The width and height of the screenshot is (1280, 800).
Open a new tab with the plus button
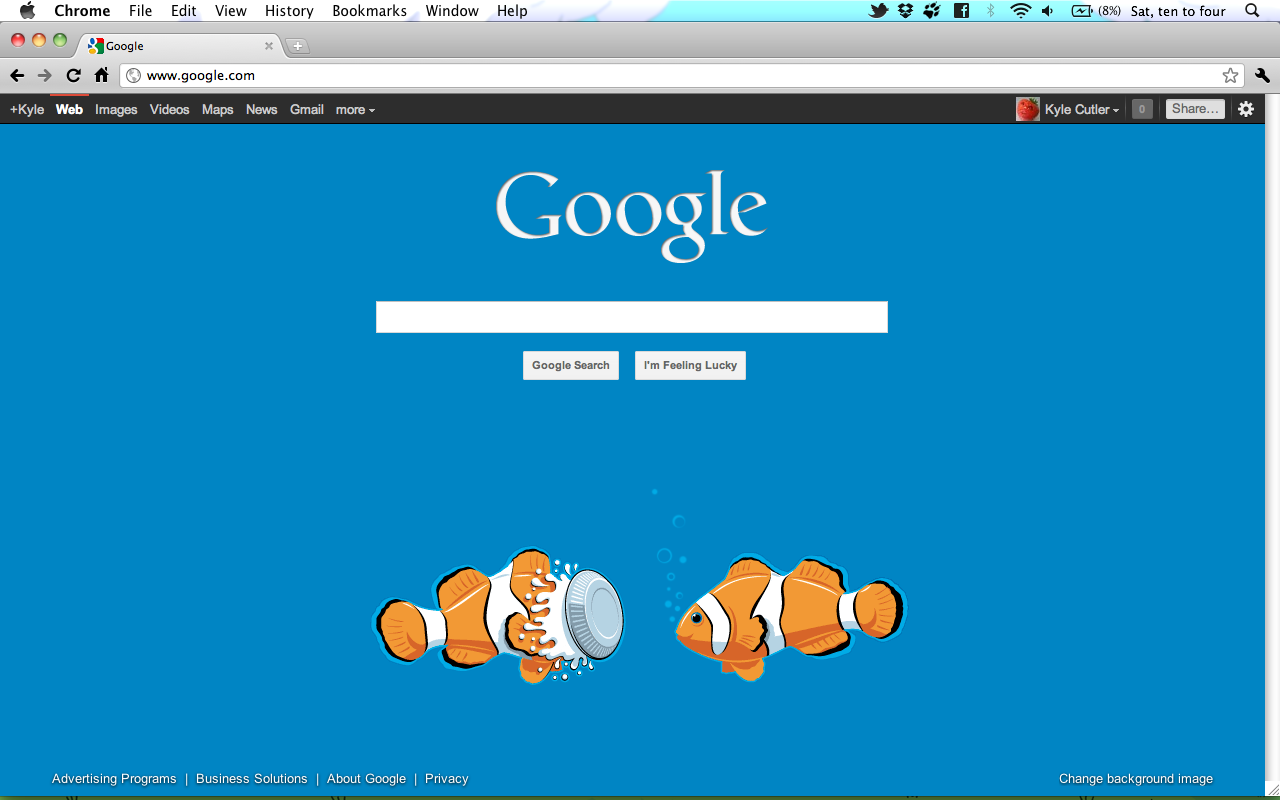click(297, 46)
